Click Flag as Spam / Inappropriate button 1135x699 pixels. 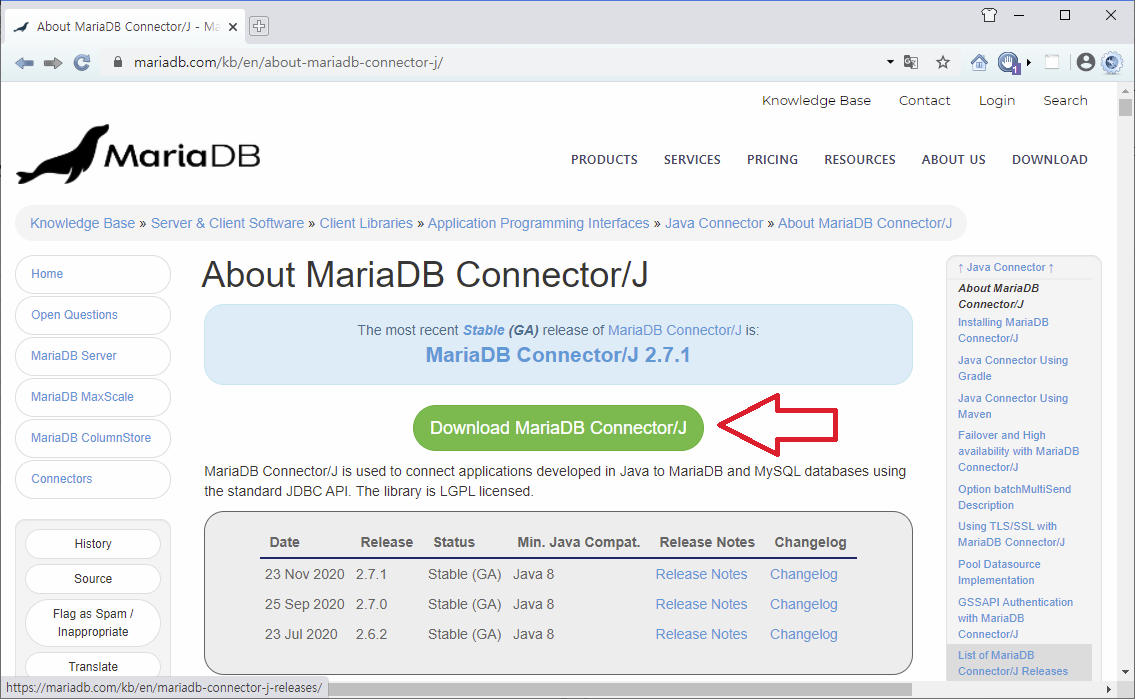pos(93,622)
